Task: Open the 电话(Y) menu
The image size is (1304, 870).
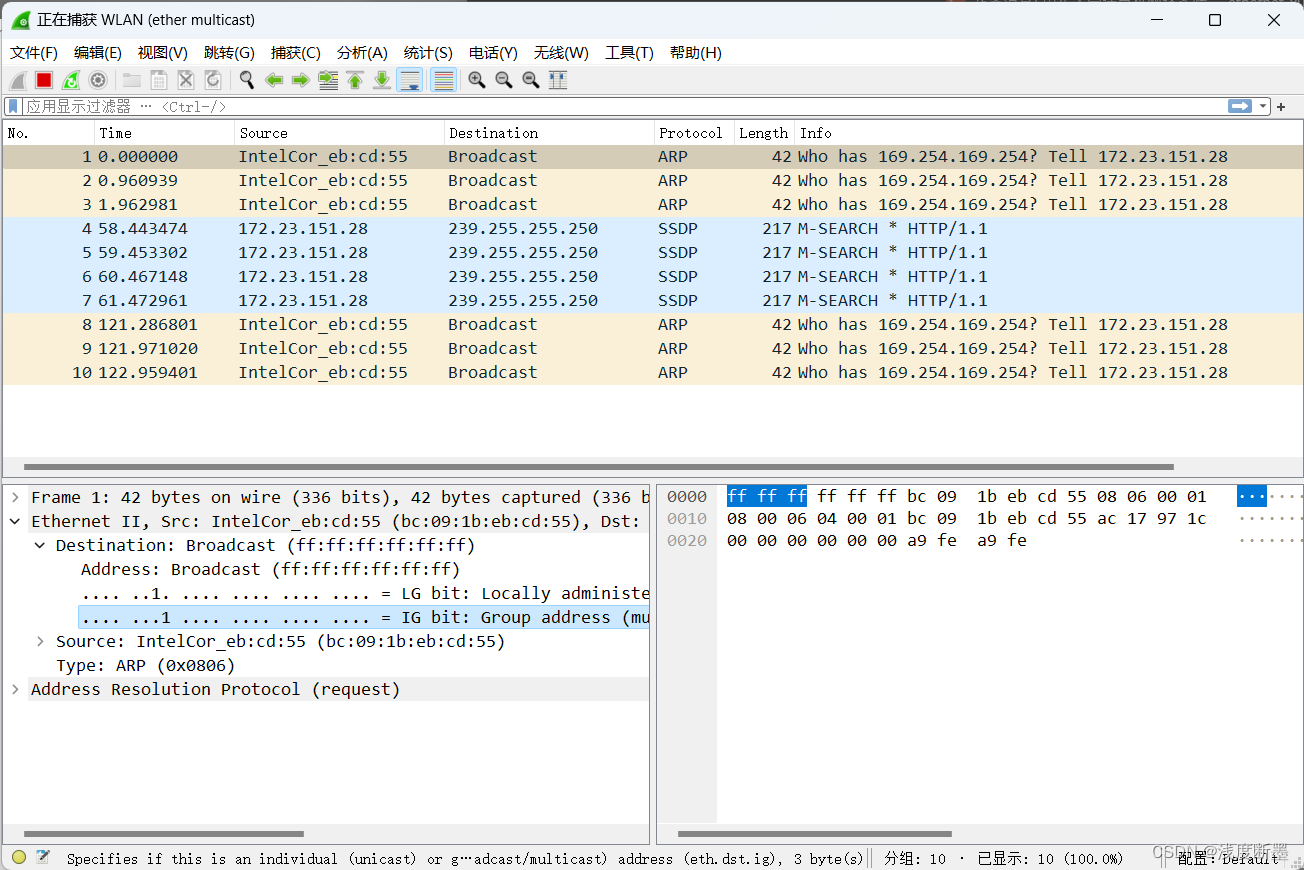Action: [x=493, y=52]
